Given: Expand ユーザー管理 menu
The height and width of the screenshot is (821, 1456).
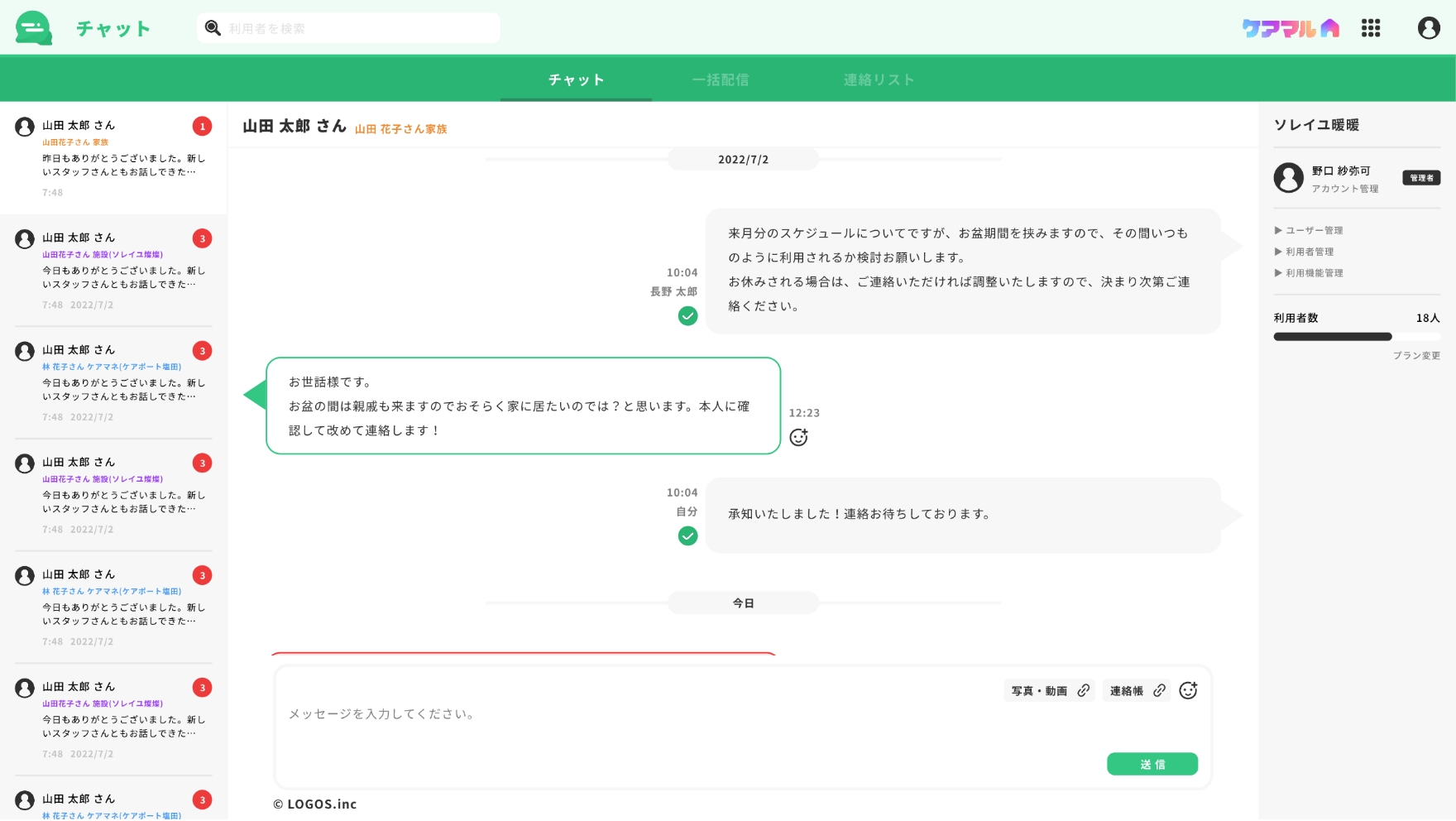Looking at the screenshot, I should point(1309,231).
